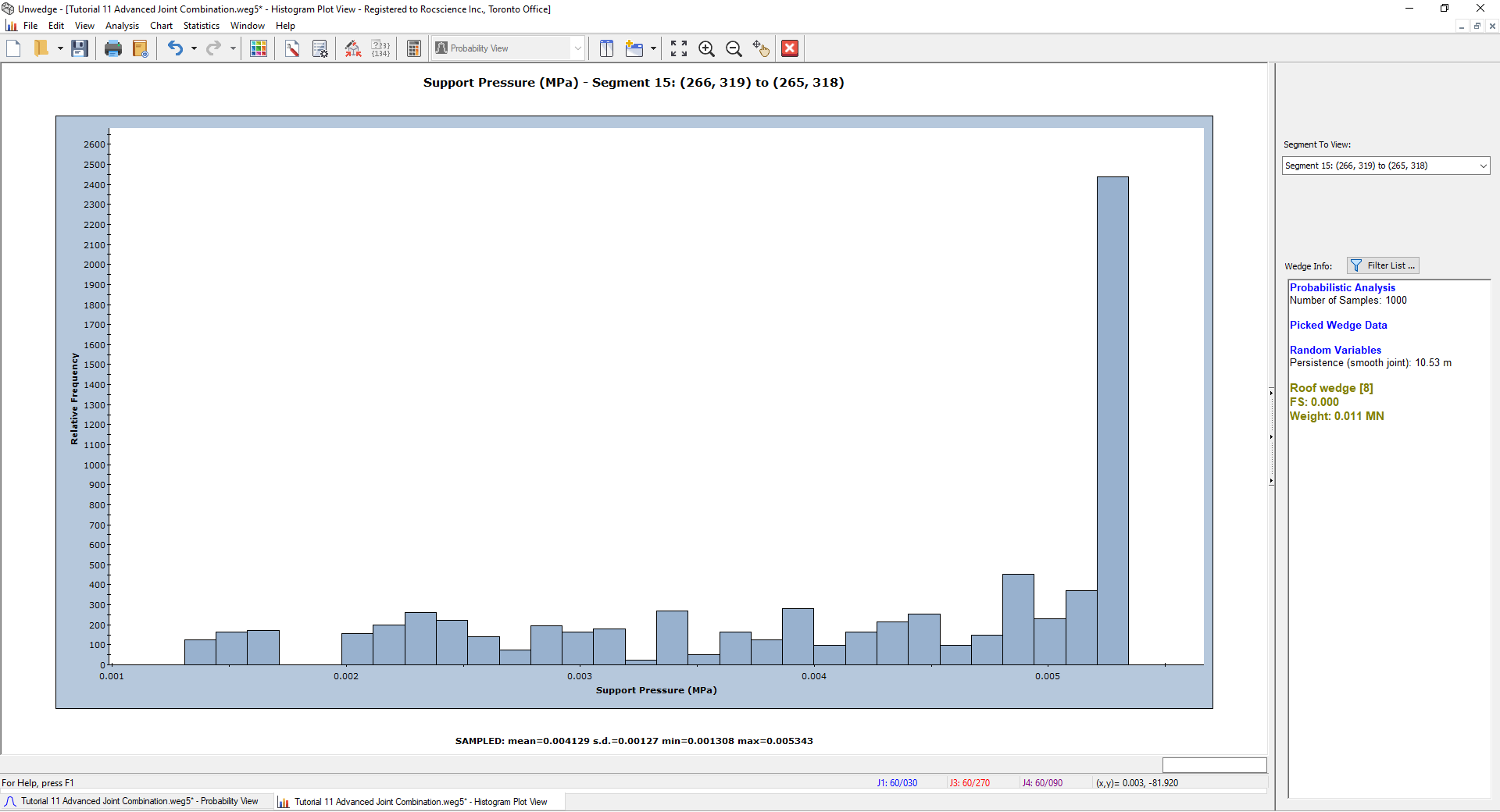
Task: Click the chart title Support Pressure Segment 15
Action: [634, 83]
